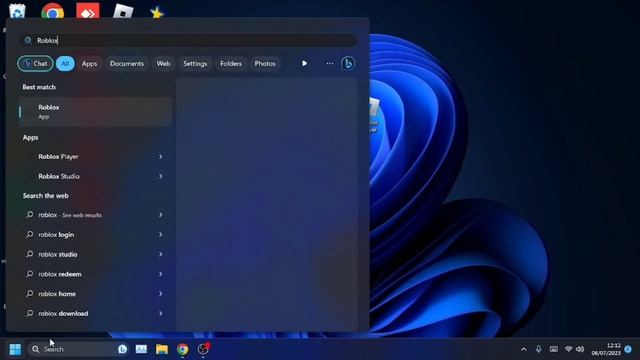Open the three-dot options menu
Viewport: 640px width, 360px height.
(x=329, y=64)
